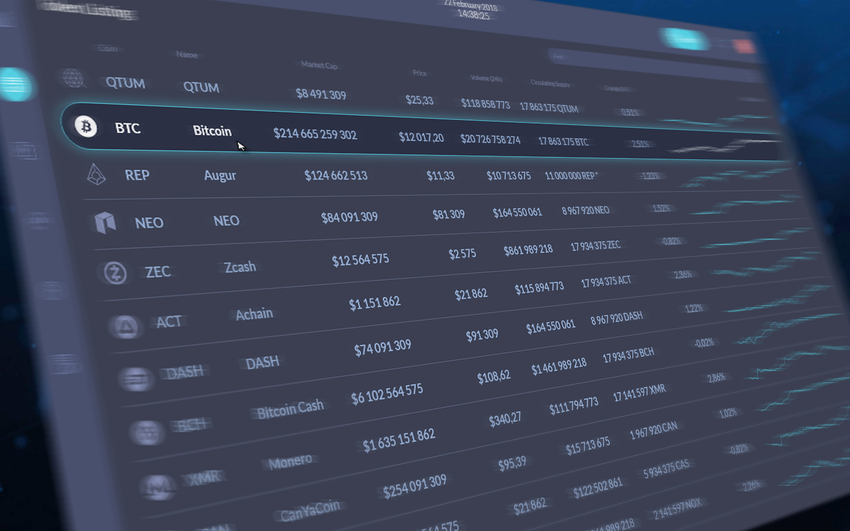Click the QTUM price $25,33
Viewport: 850px width, 531px height.
(419, 100)
